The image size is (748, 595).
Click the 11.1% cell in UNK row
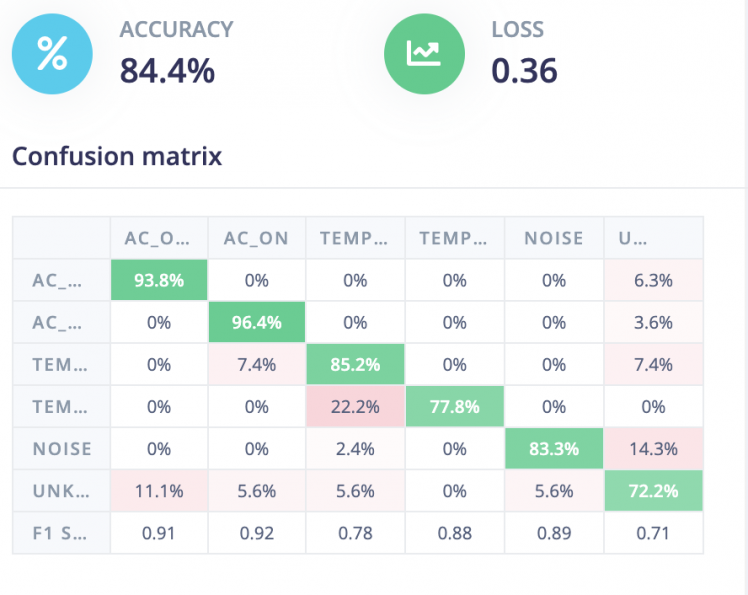158,491
